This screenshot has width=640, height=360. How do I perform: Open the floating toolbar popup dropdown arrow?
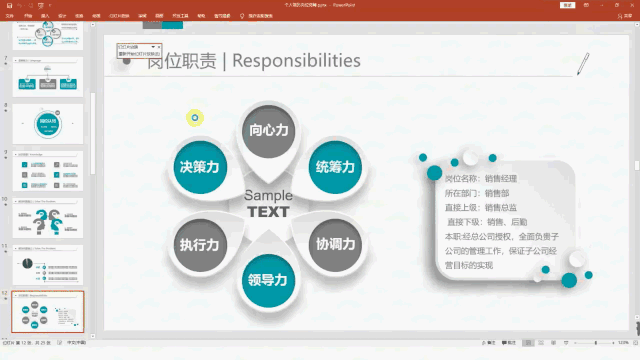(x=153, y=47)
